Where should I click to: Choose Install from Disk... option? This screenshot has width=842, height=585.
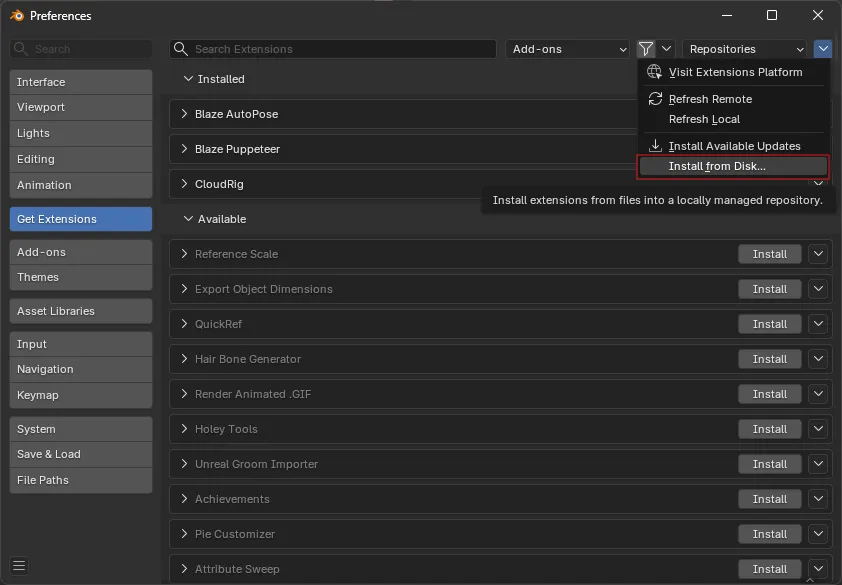point(734,166)
